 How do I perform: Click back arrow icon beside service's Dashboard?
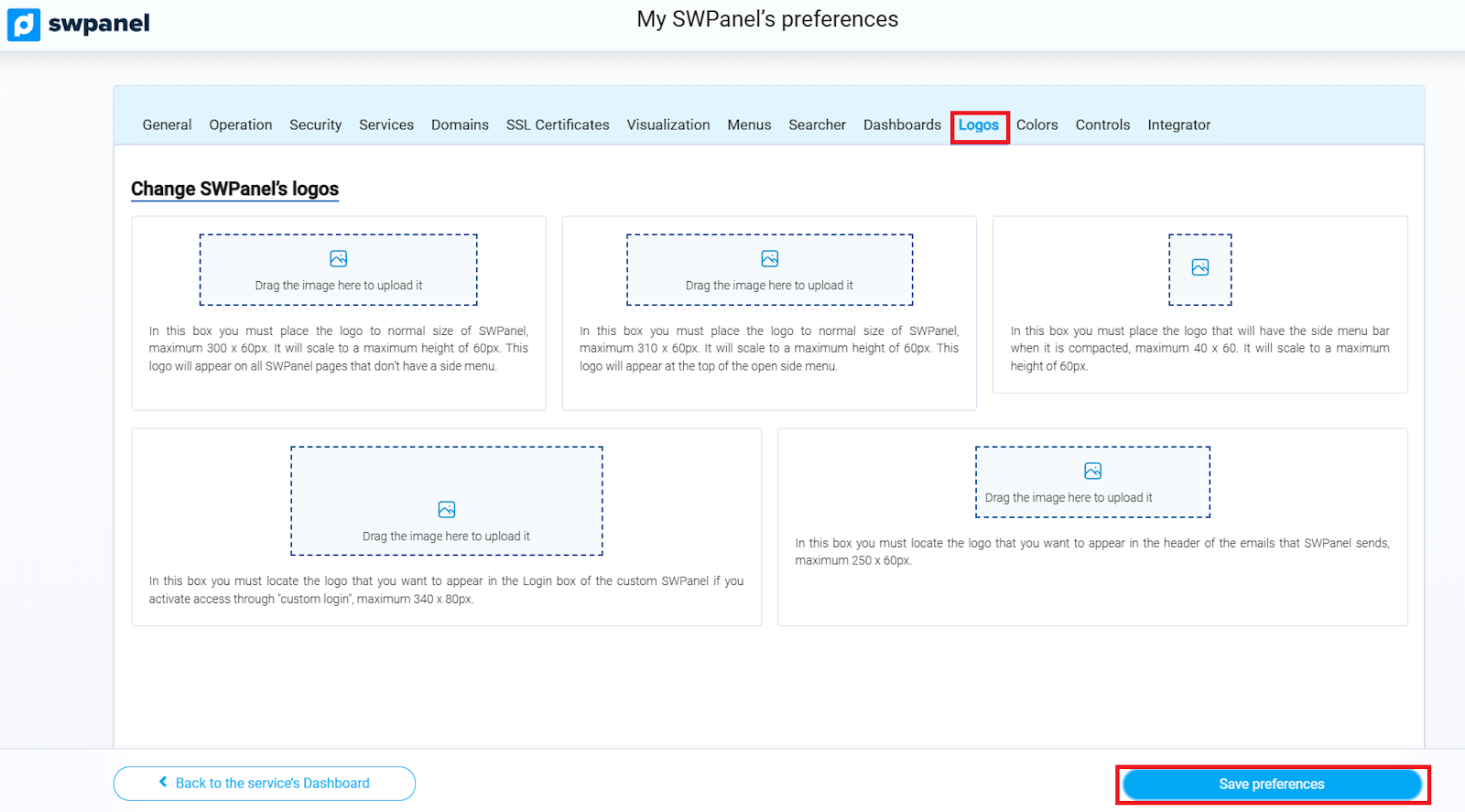163,783
